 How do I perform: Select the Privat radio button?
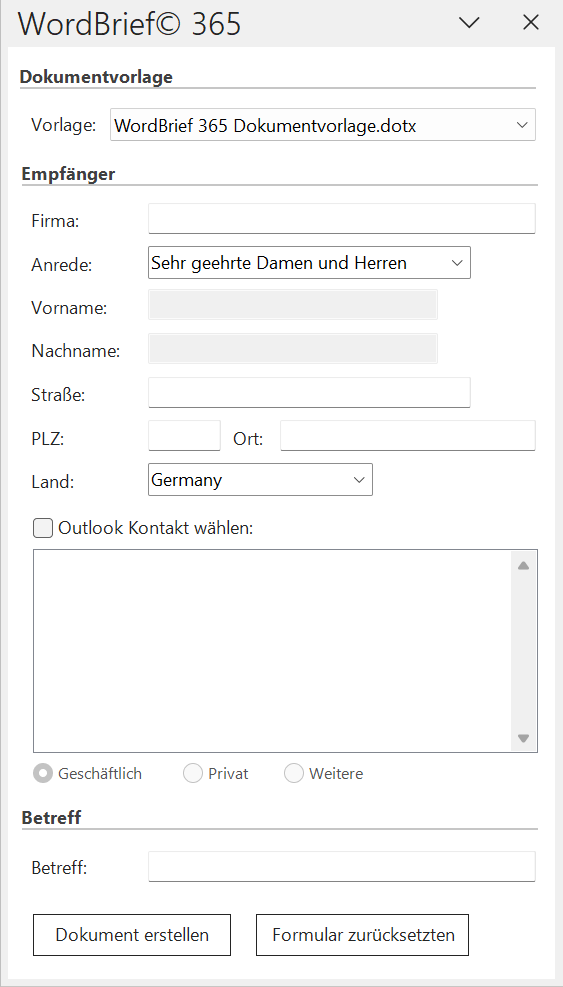[x=193, y=773]
